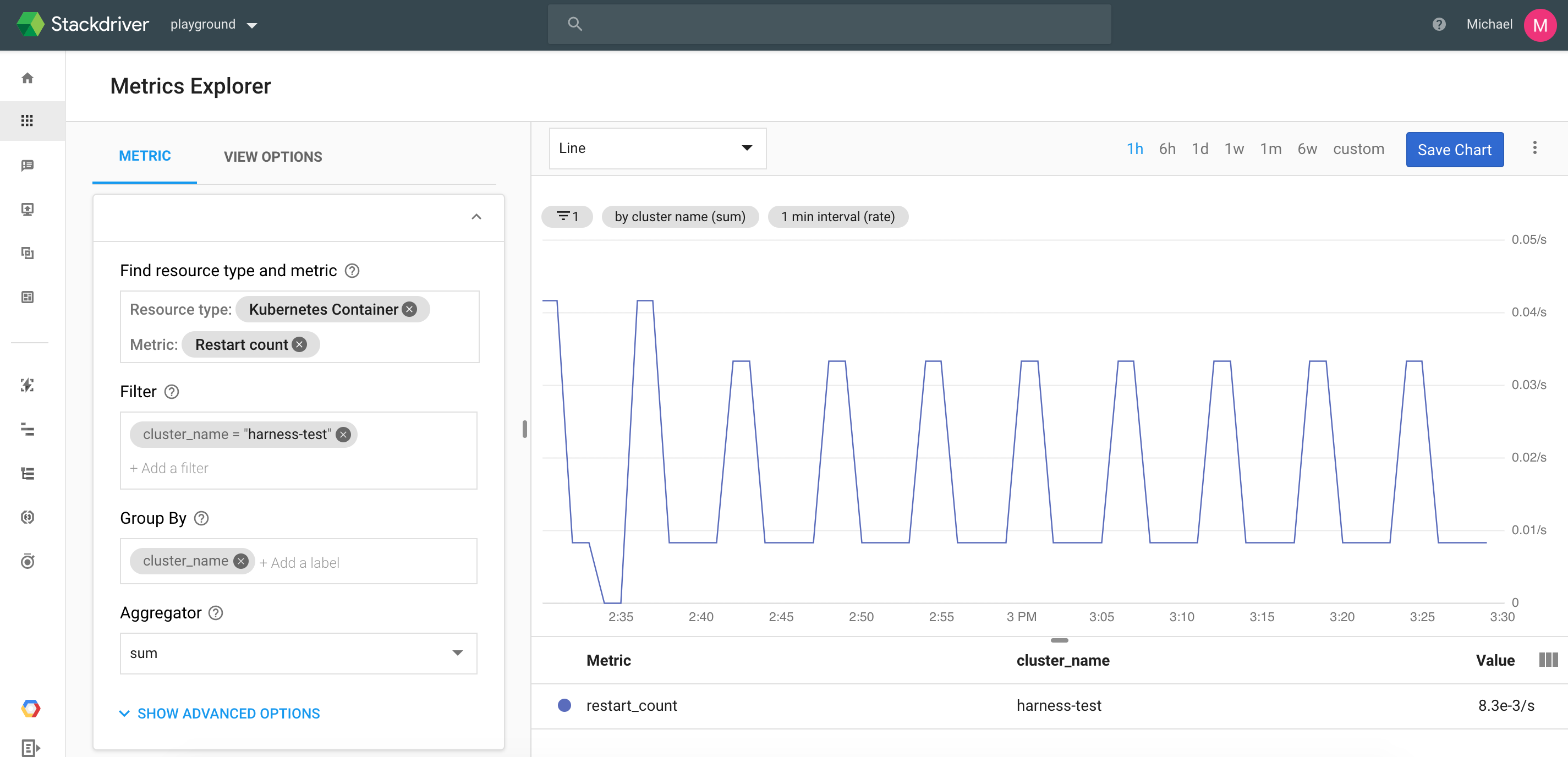Open the Line chart type dropdown
Image resolution: width=1568 pixels, height=757 pixels.
click(x=657, y=148)
